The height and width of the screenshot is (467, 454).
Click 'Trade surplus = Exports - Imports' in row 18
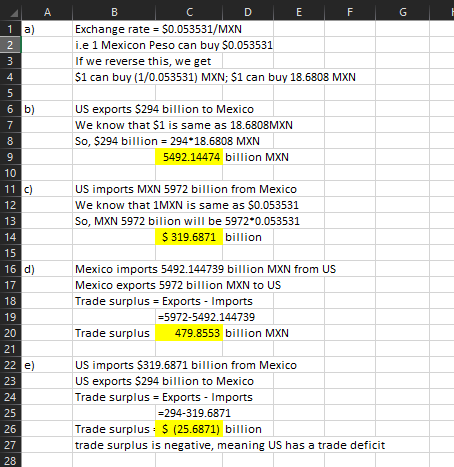pyautogui.click(x=164, y=301)
